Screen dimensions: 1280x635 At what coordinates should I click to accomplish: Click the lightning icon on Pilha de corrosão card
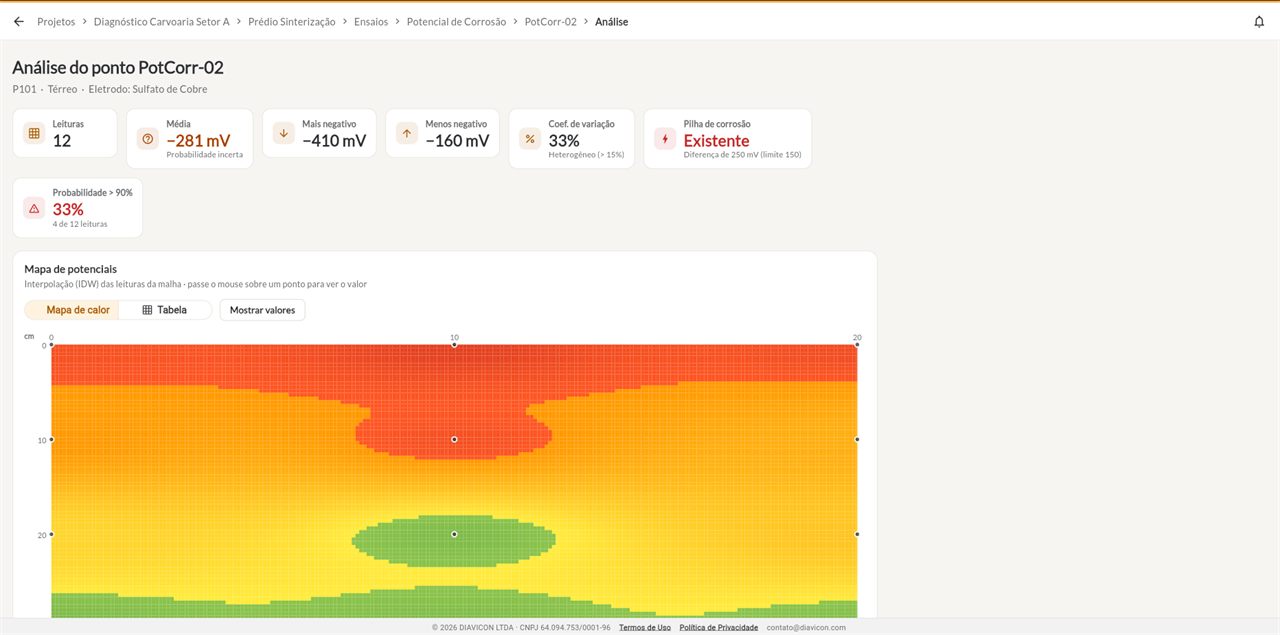tap(665, 138)
